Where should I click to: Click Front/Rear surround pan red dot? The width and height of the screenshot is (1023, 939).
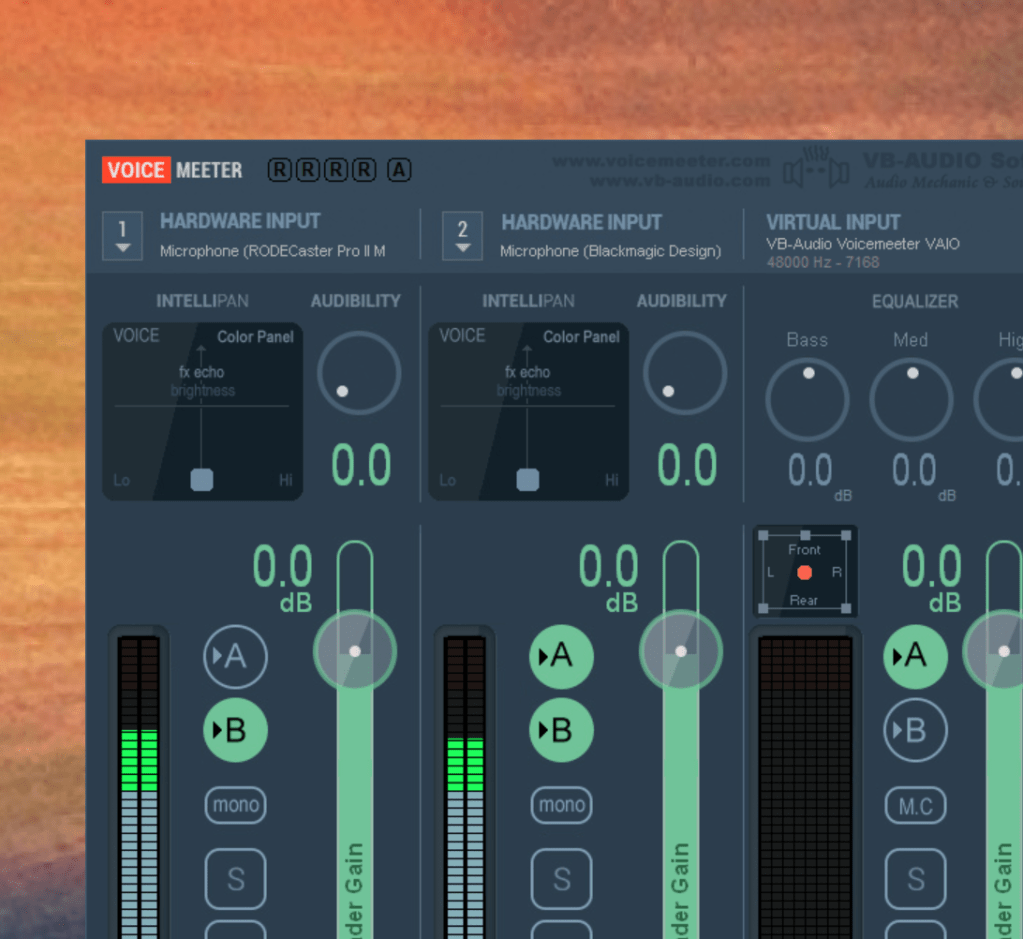pyautogui.click(x=804, y=572)
